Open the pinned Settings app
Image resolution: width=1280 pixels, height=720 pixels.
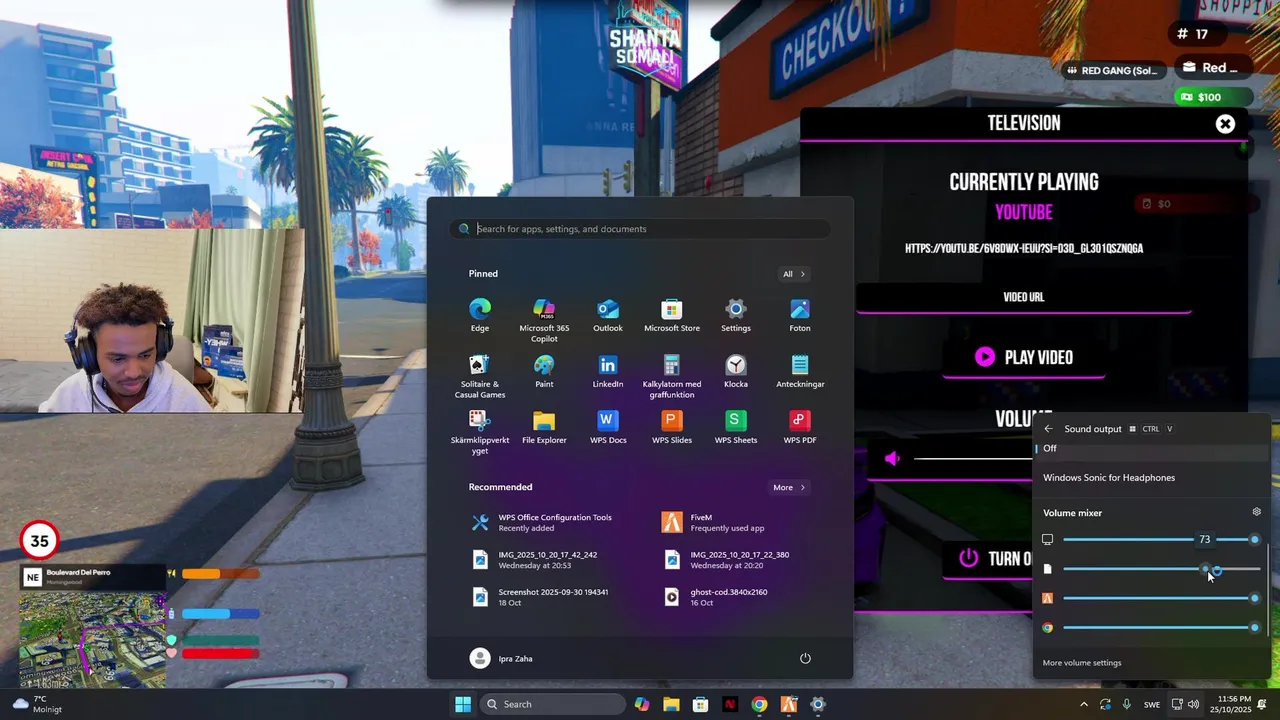[736, 315]
